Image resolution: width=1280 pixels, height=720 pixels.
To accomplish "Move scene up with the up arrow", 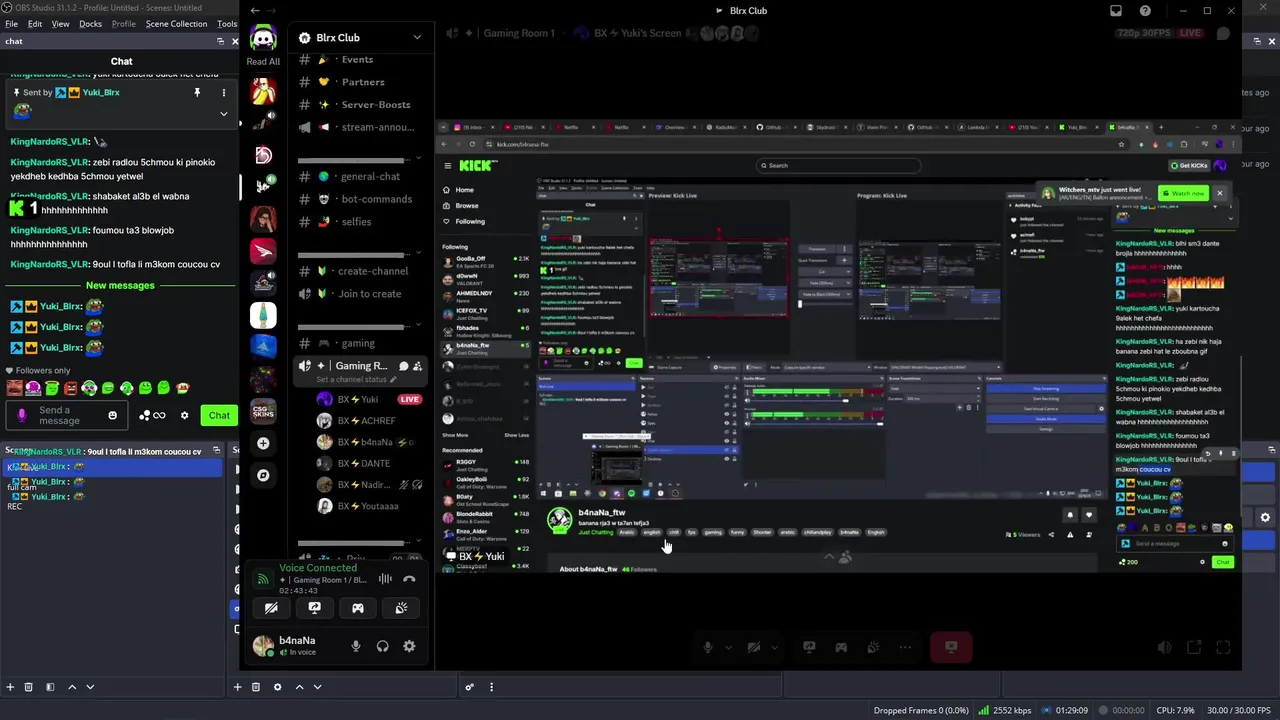I will point(72,687).
